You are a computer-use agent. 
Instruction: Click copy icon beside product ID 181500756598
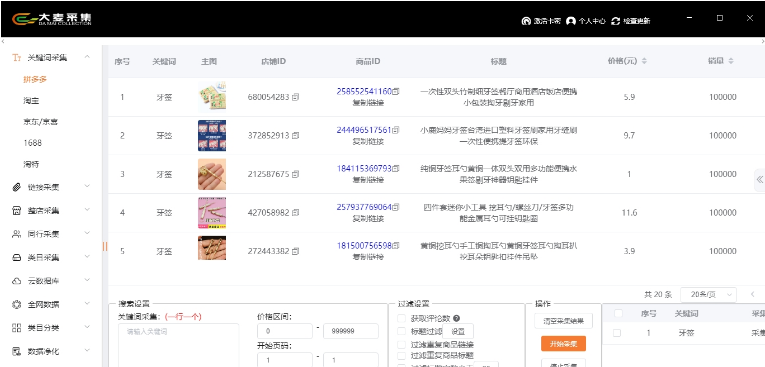coord(396,245)
